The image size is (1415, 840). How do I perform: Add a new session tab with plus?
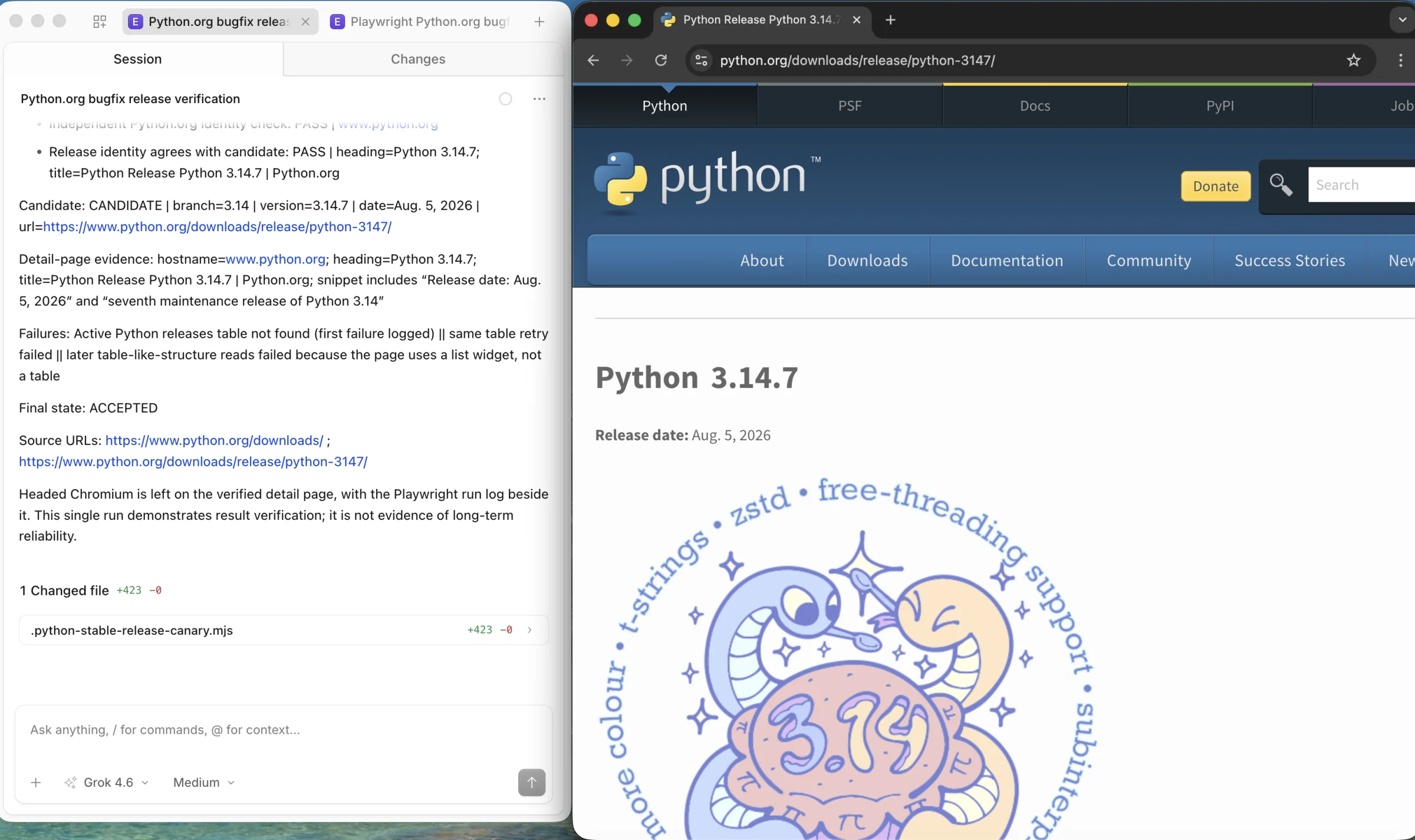click(539, 22)
